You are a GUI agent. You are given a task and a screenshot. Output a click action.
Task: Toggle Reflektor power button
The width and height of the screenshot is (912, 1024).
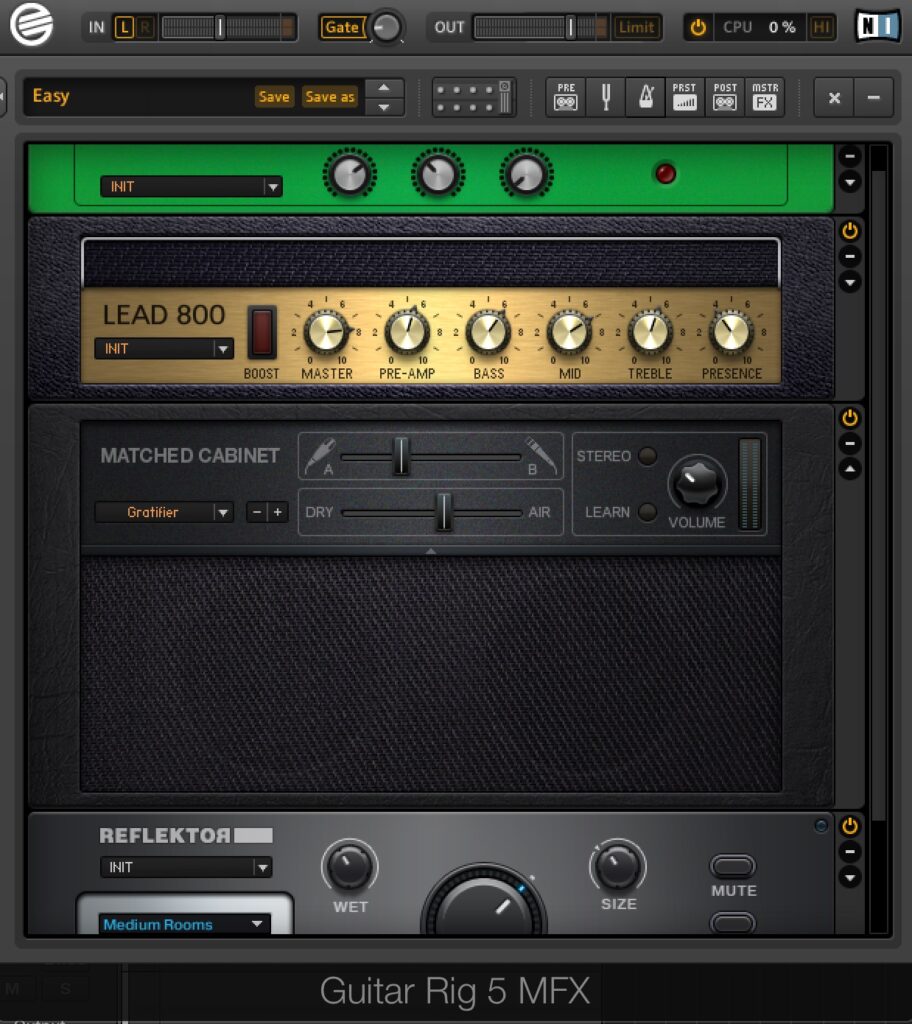(x=850, y=826)
